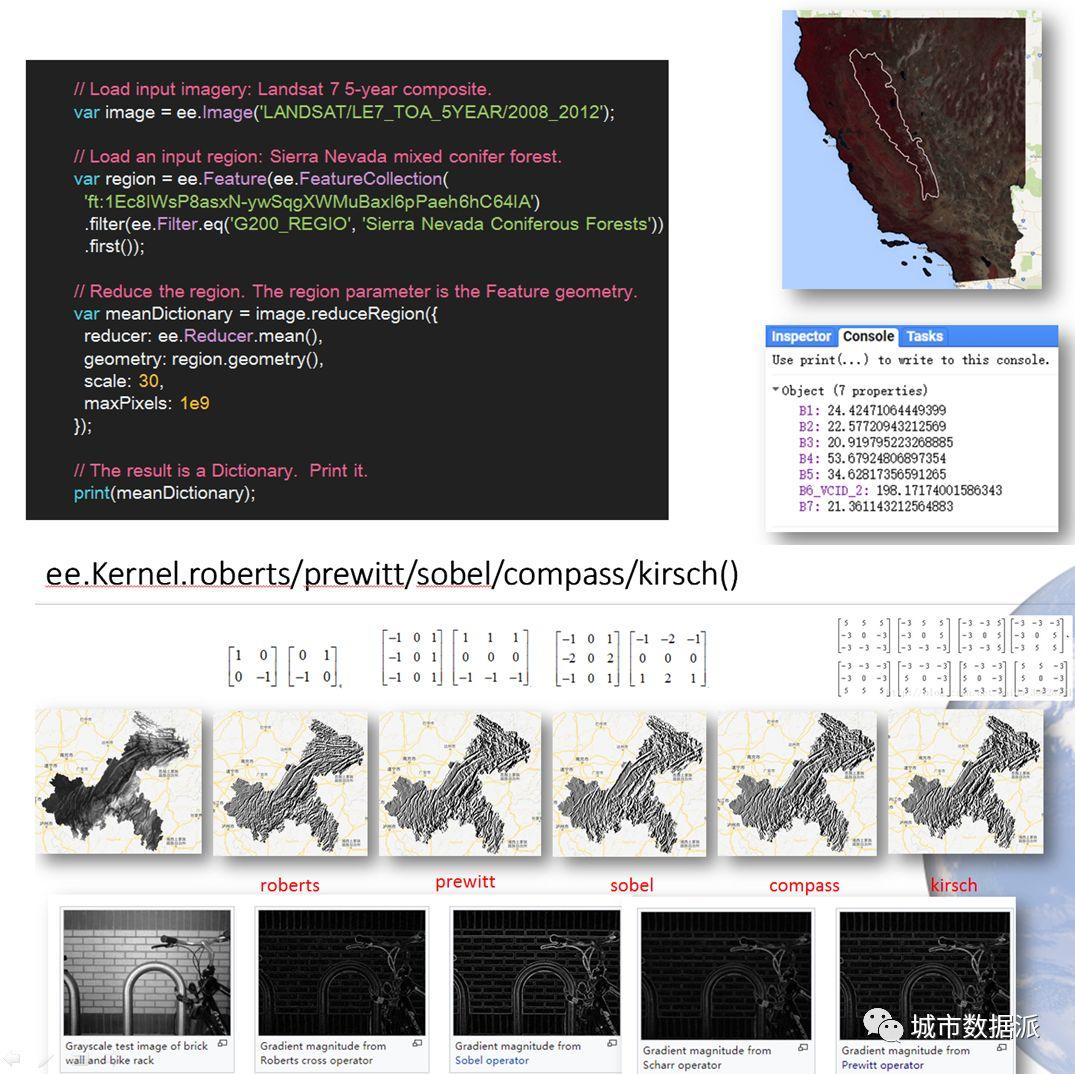1075x1074 pixels.
Task: Click the B5 property value in console
Action: tap(886, 474)
